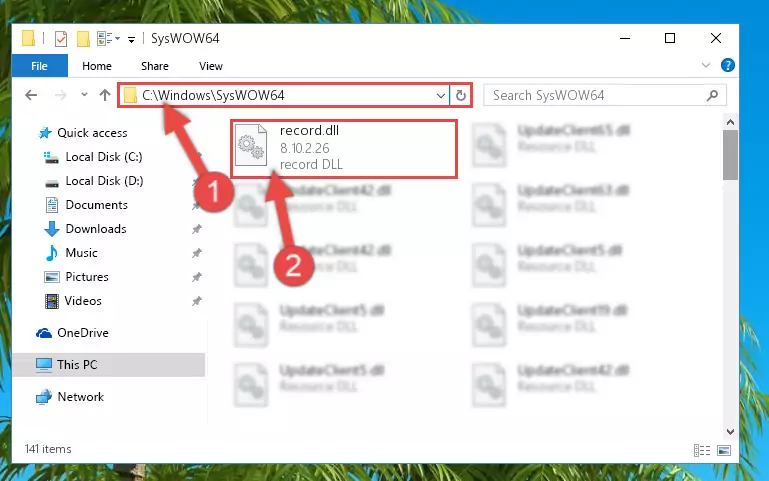Viewport: 769px width, 481px height.
Task: Open the address bar history dropdown
Action: click(440, 96)
